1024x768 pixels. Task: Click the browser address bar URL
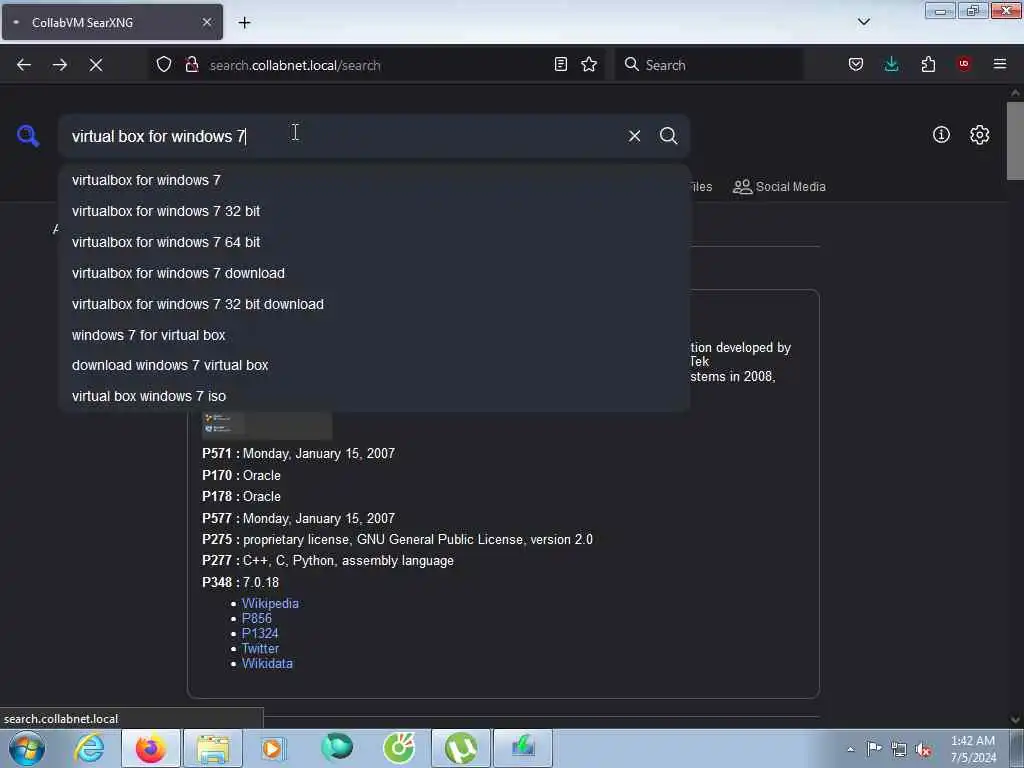(x=376, y=65)
